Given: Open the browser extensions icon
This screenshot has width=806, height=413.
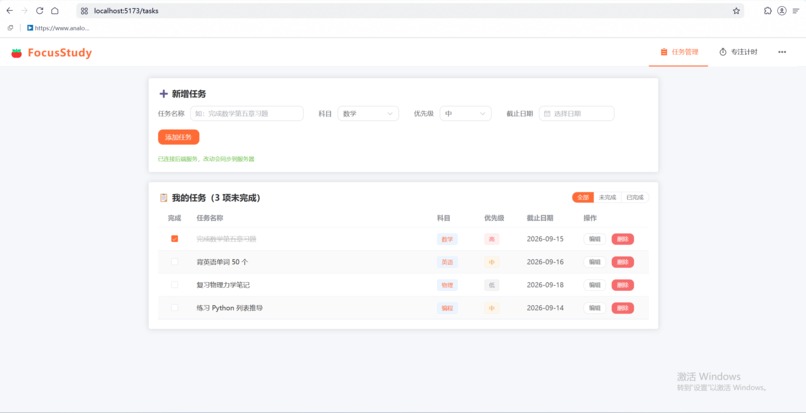Looking at the screenshot, I should [767, 10].
